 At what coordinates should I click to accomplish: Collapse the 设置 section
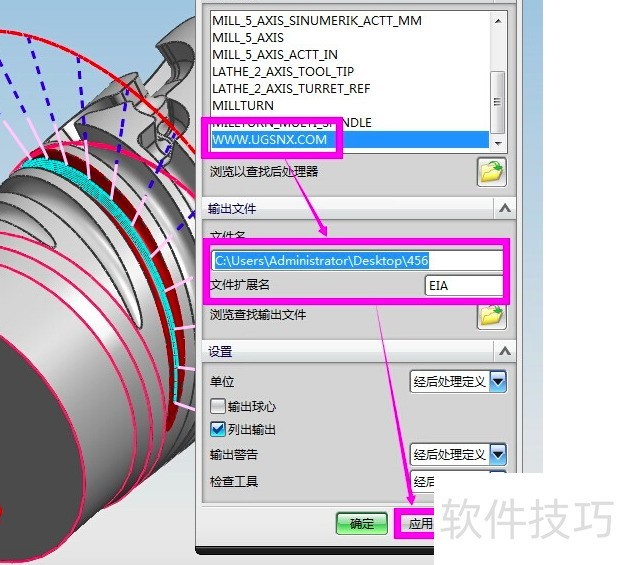click(x=504, y=351)
